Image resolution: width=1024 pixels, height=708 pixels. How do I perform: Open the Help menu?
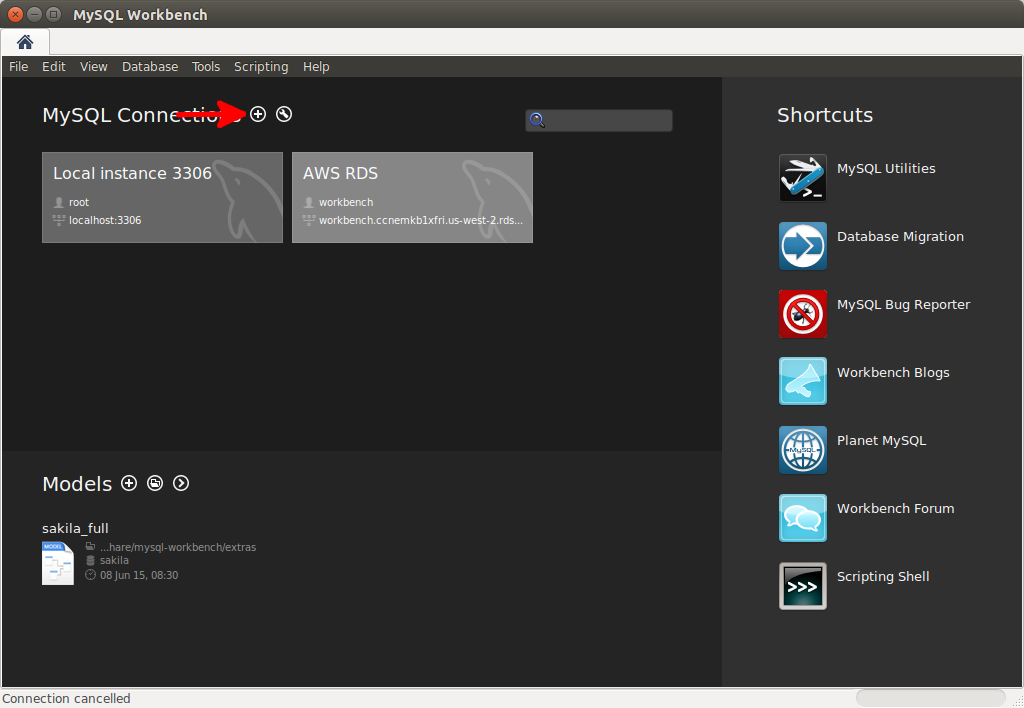coord(316,67)
